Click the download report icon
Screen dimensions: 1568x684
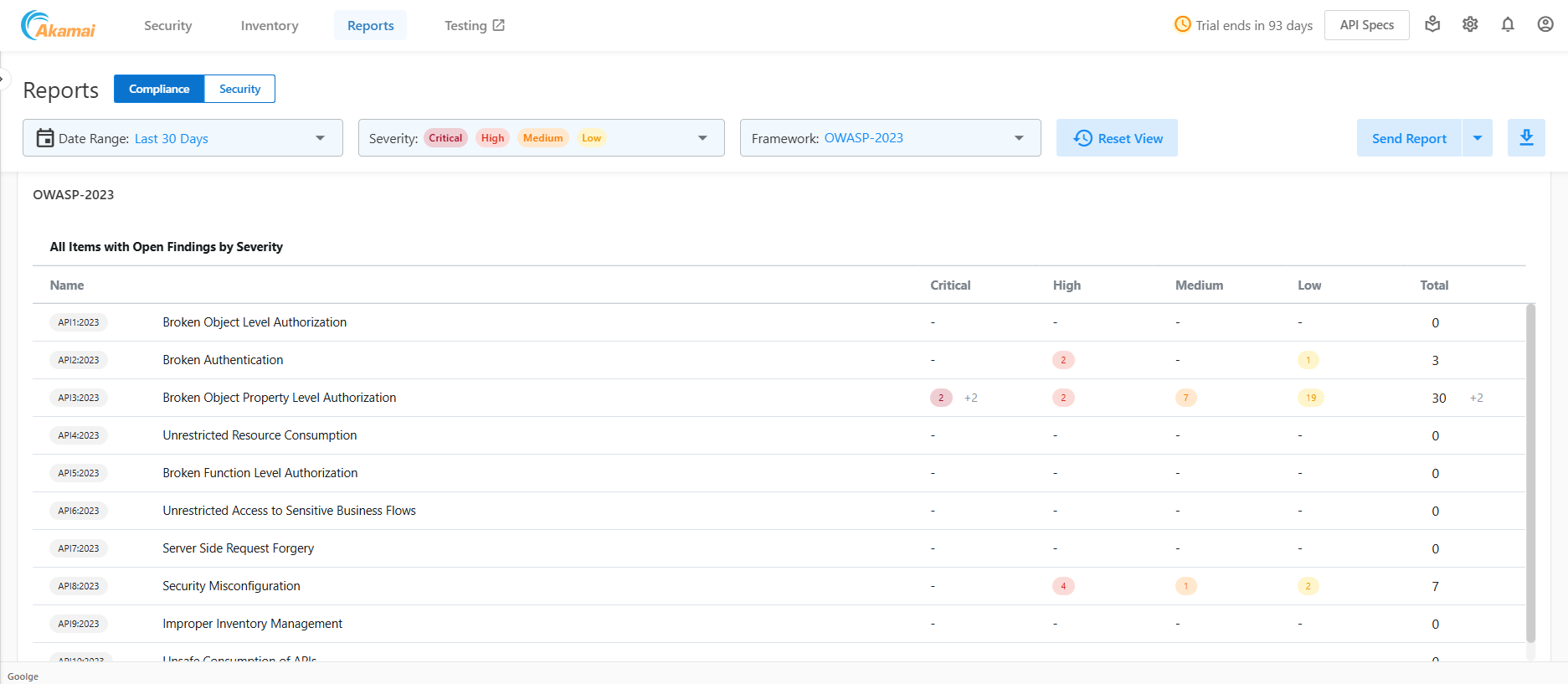click(x=1526, y=138)
